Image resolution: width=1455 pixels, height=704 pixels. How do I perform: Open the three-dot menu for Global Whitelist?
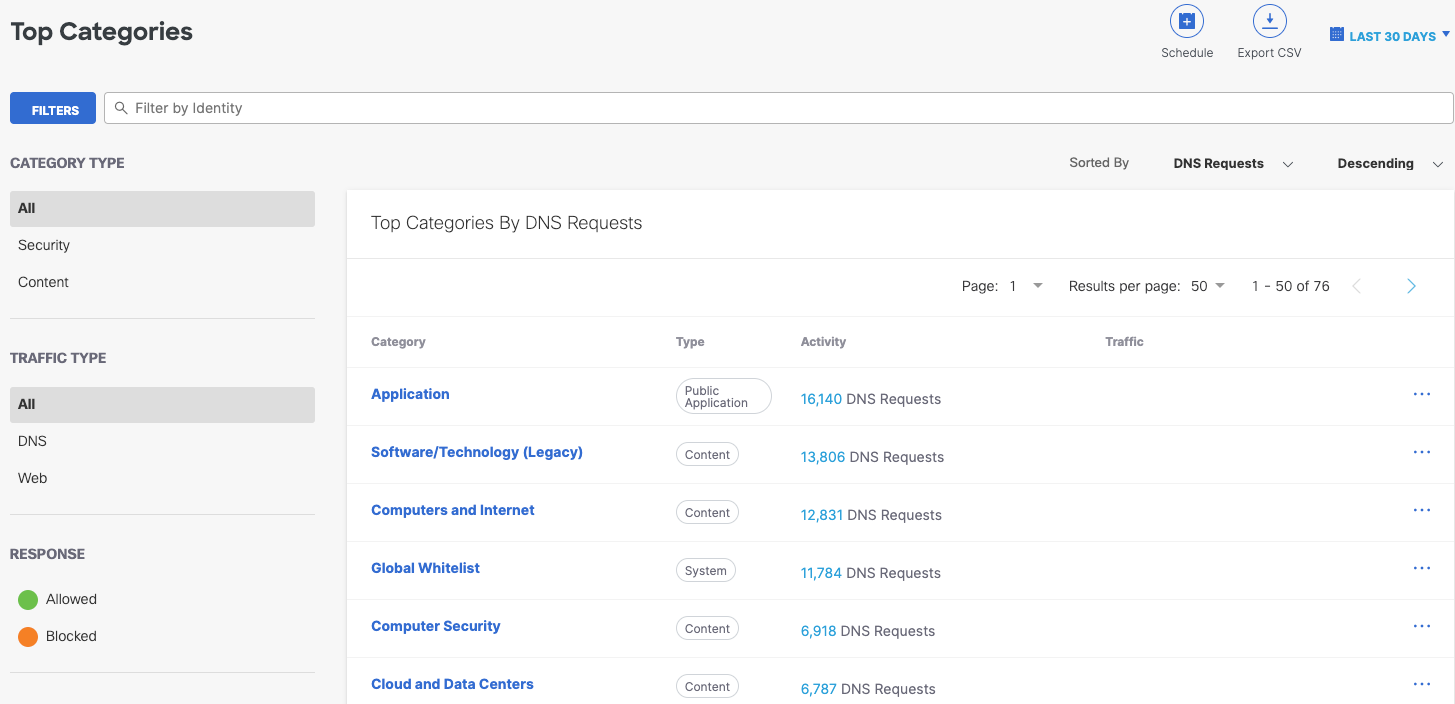tap(1422, 568)
